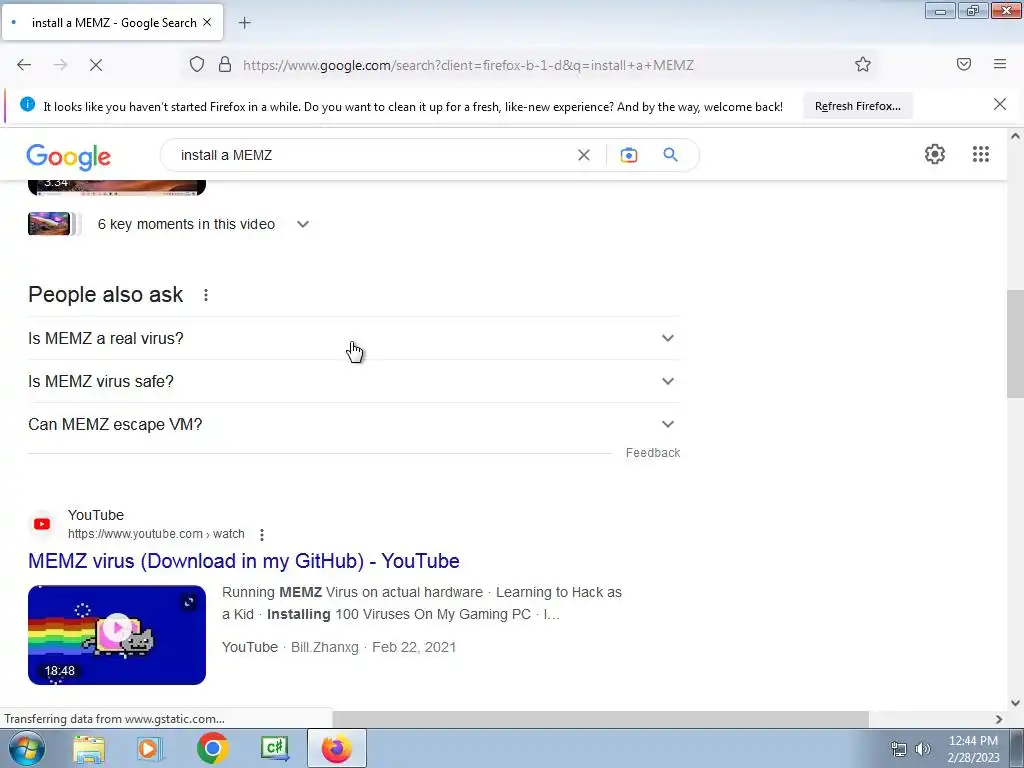1024x768 pixels.
Task: Launch Google Chrome from taskbar
Action: coord(212,748)
